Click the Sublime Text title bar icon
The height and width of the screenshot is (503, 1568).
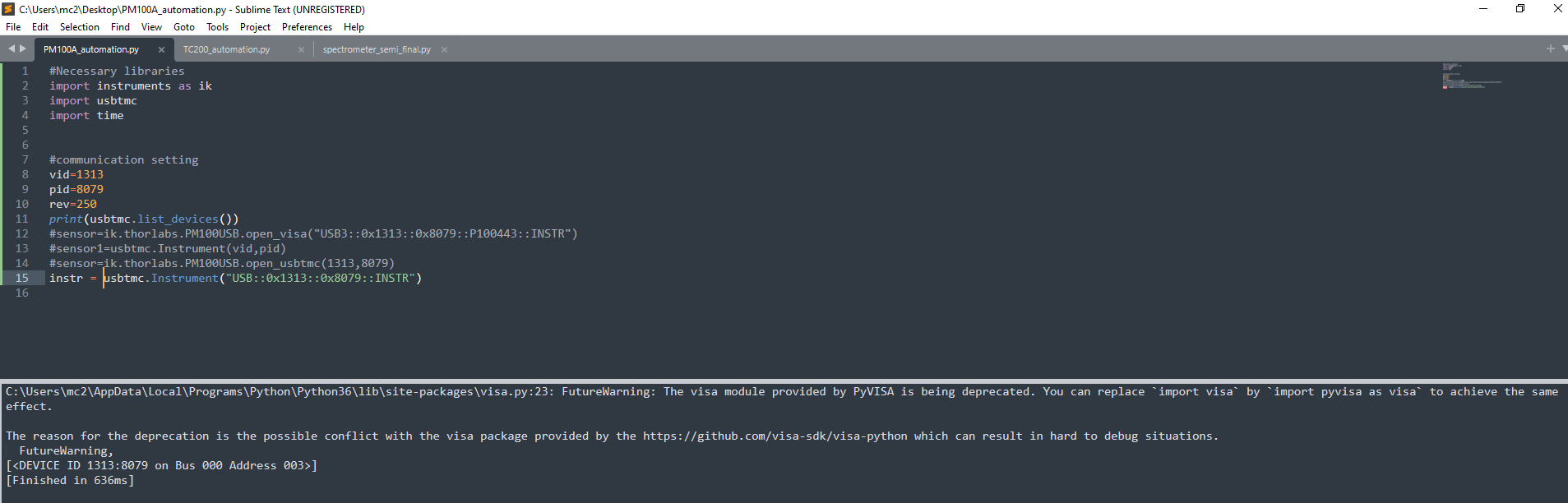tap(8, 9)
